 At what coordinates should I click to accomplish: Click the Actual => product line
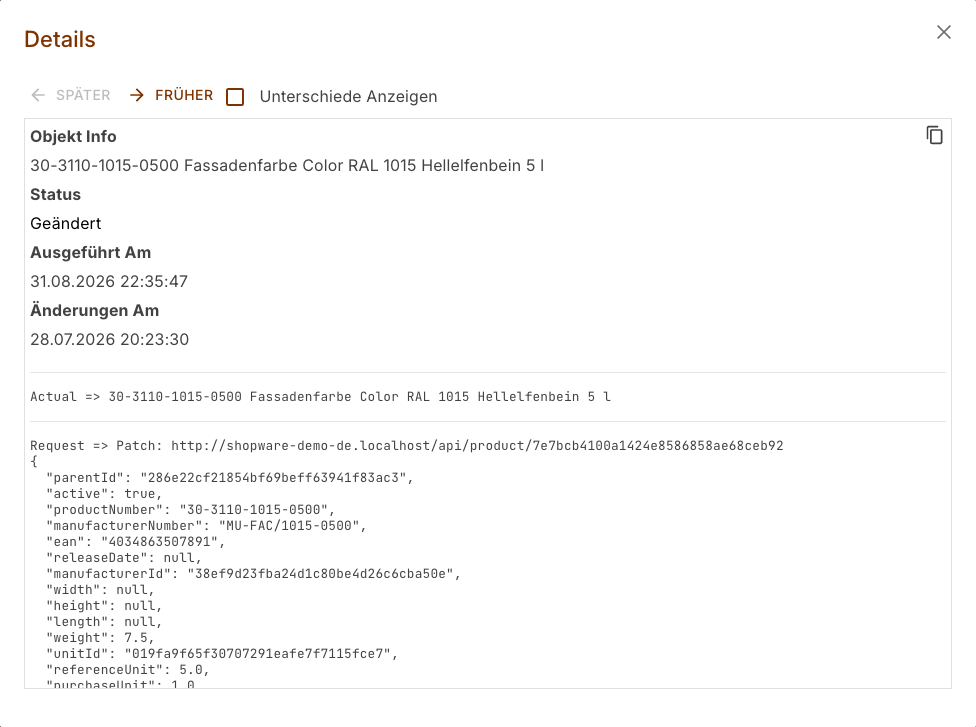321,397
